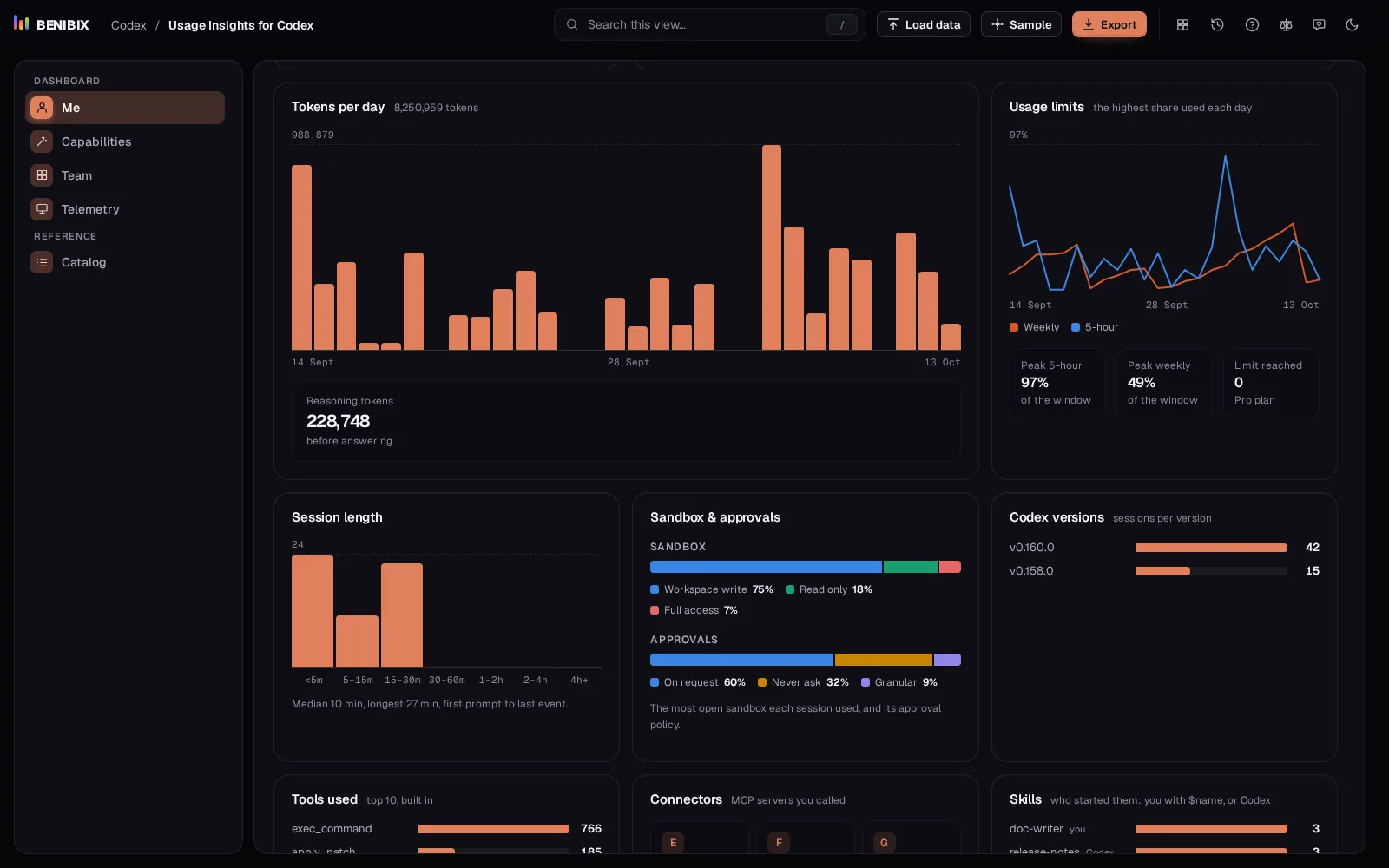
Task: Click the Workspace write 75% legend
Action: (x=712, y=589)
